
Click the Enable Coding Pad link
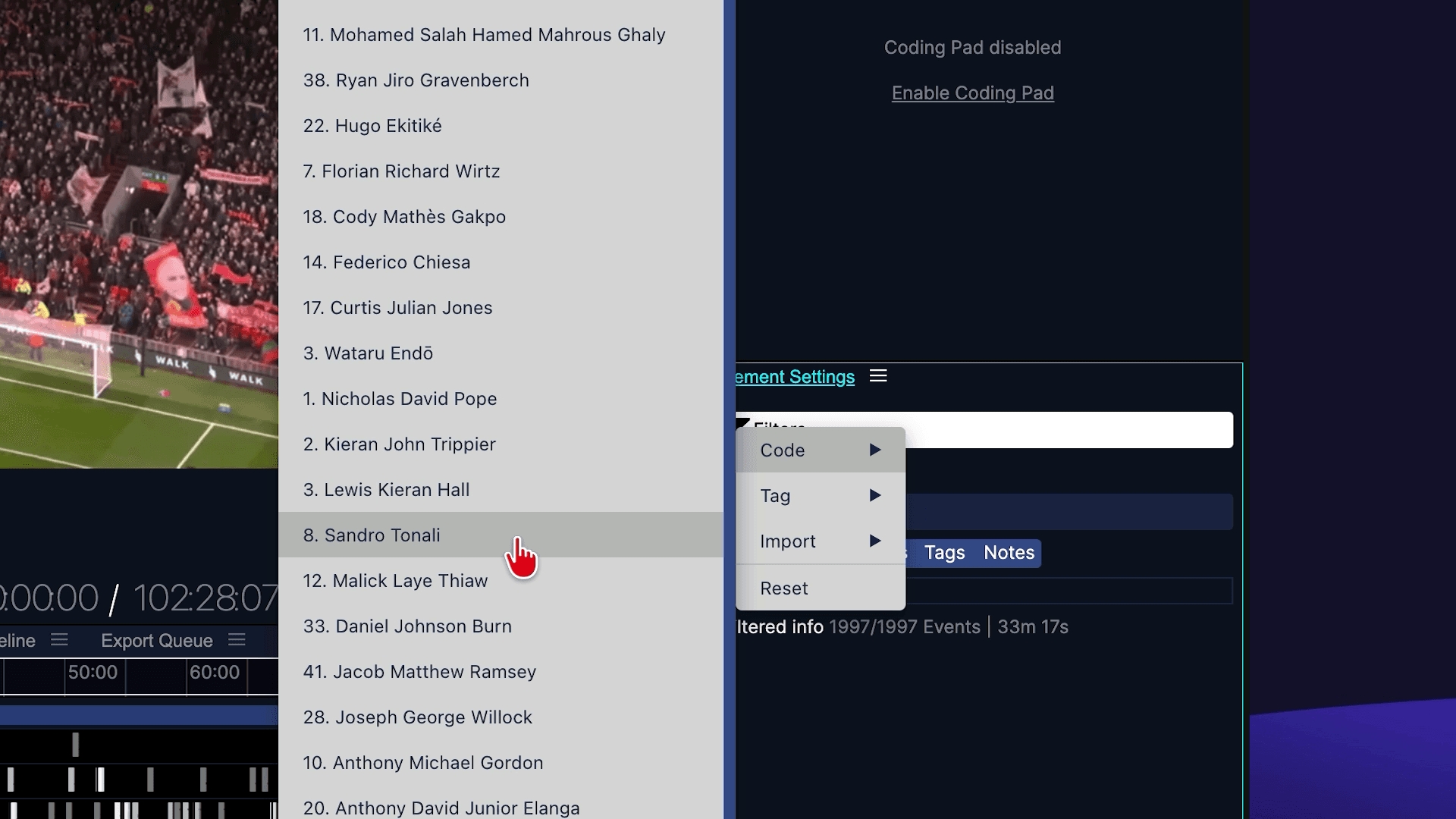pos(972,93)
